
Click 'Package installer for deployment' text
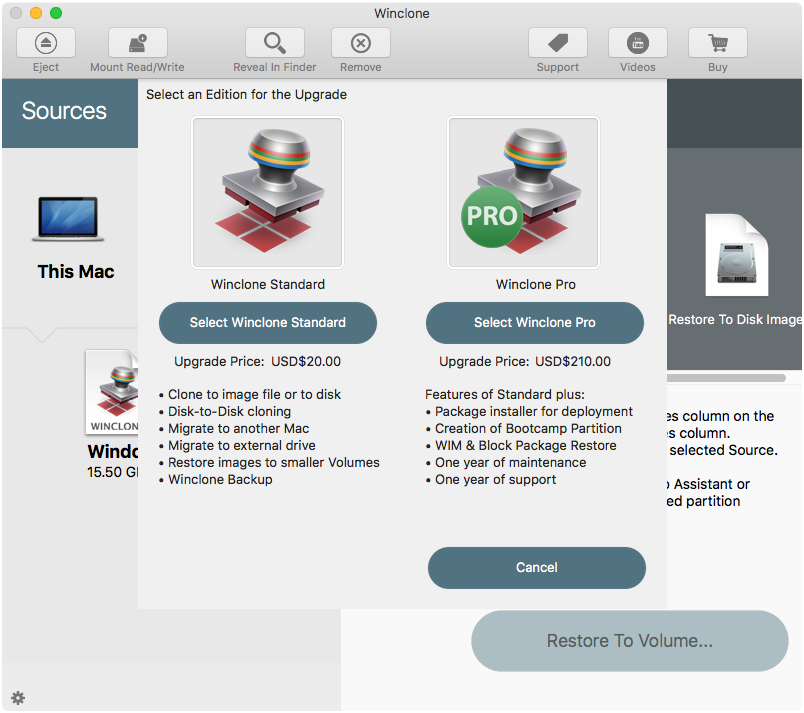pos(534,411)
